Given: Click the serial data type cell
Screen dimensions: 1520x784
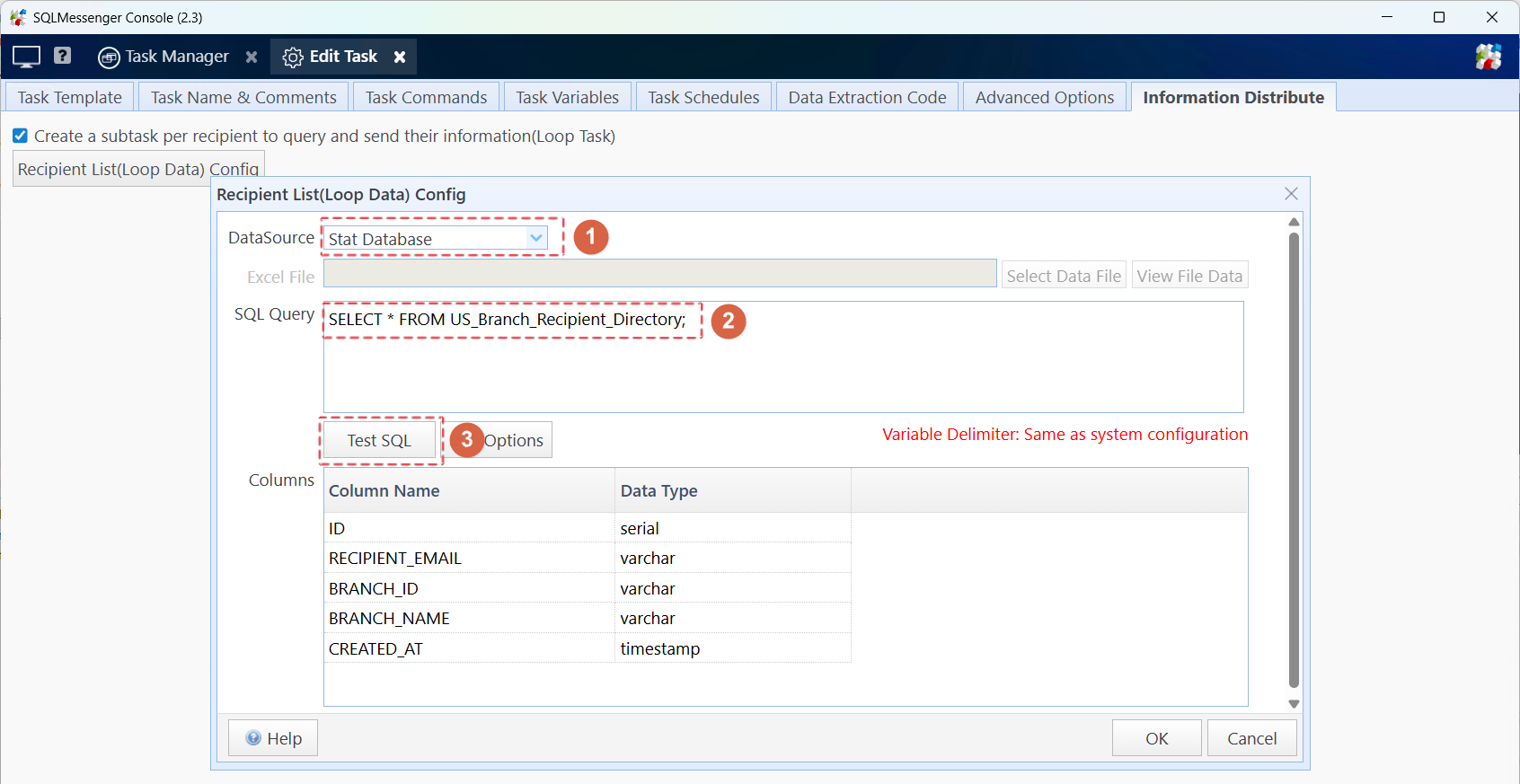Looking at the screenshot, I should click(733, 528).
